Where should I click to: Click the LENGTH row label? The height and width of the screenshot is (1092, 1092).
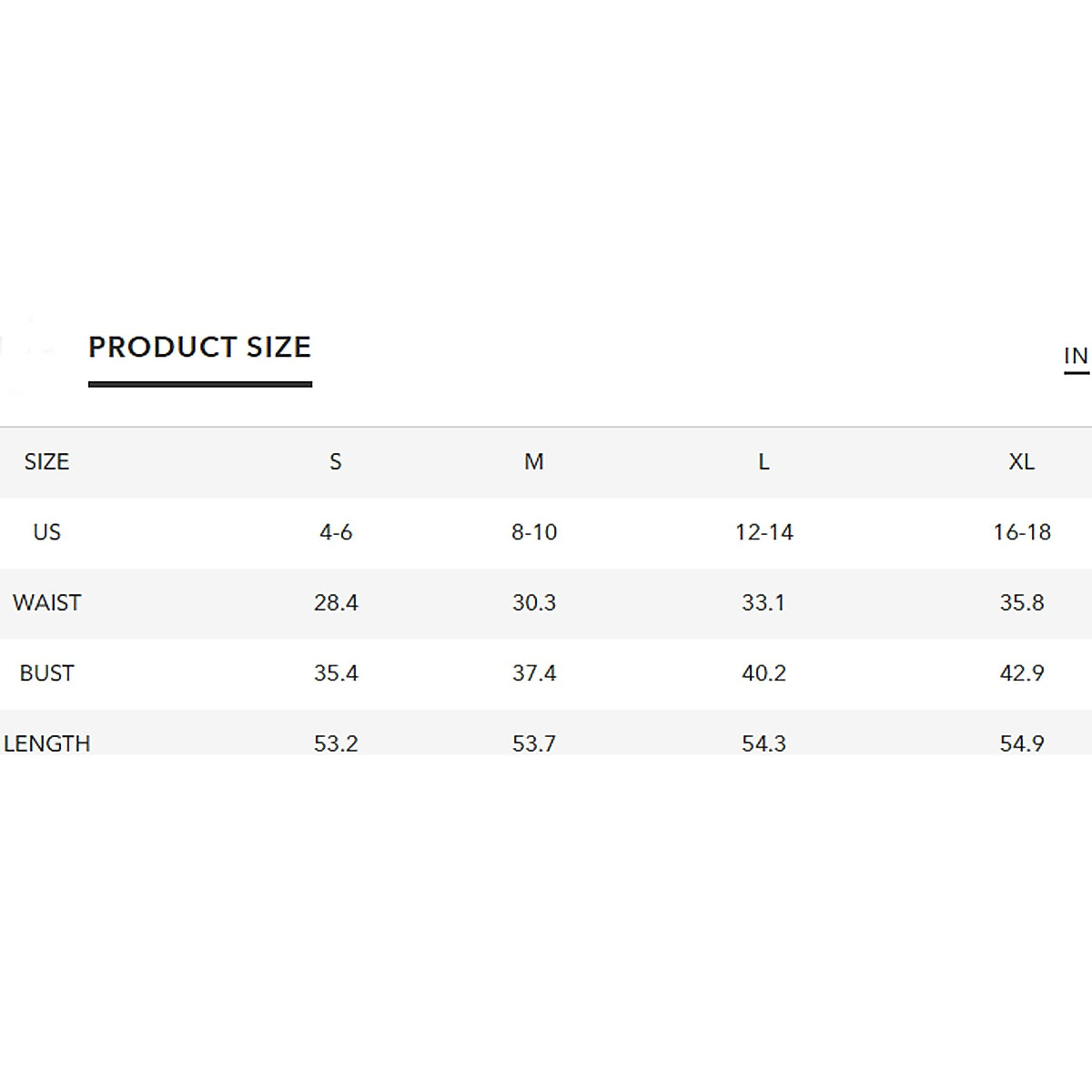click(47, 743)
